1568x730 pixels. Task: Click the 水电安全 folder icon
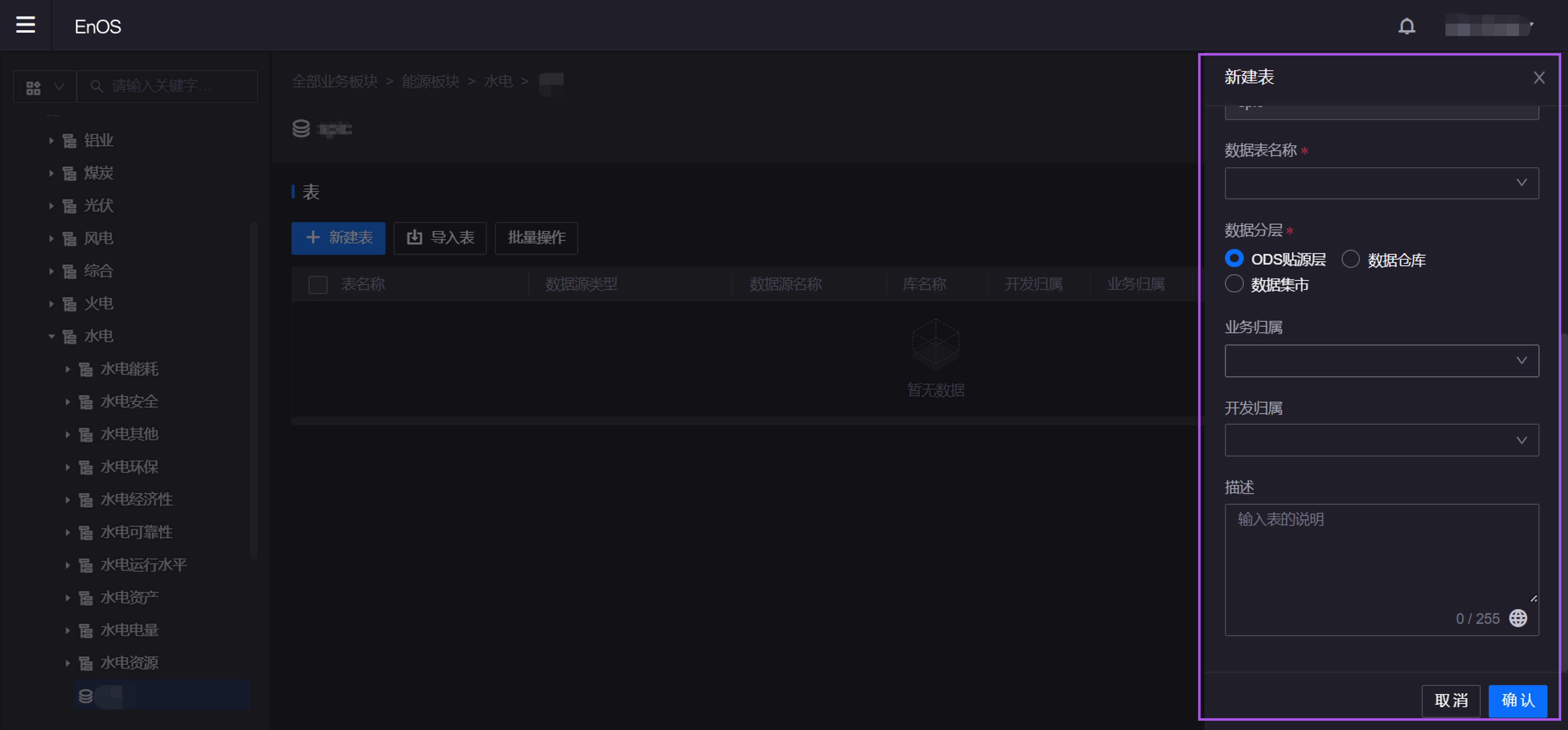[86, 402]
